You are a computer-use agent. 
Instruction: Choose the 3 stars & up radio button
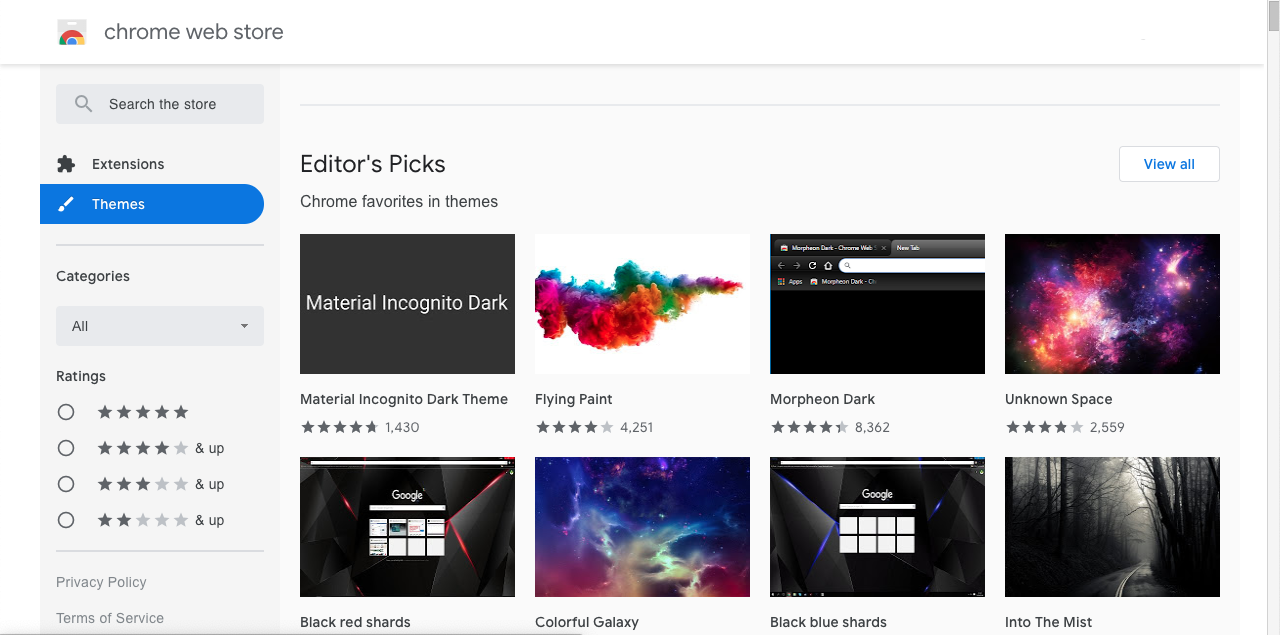coord(66,484)
